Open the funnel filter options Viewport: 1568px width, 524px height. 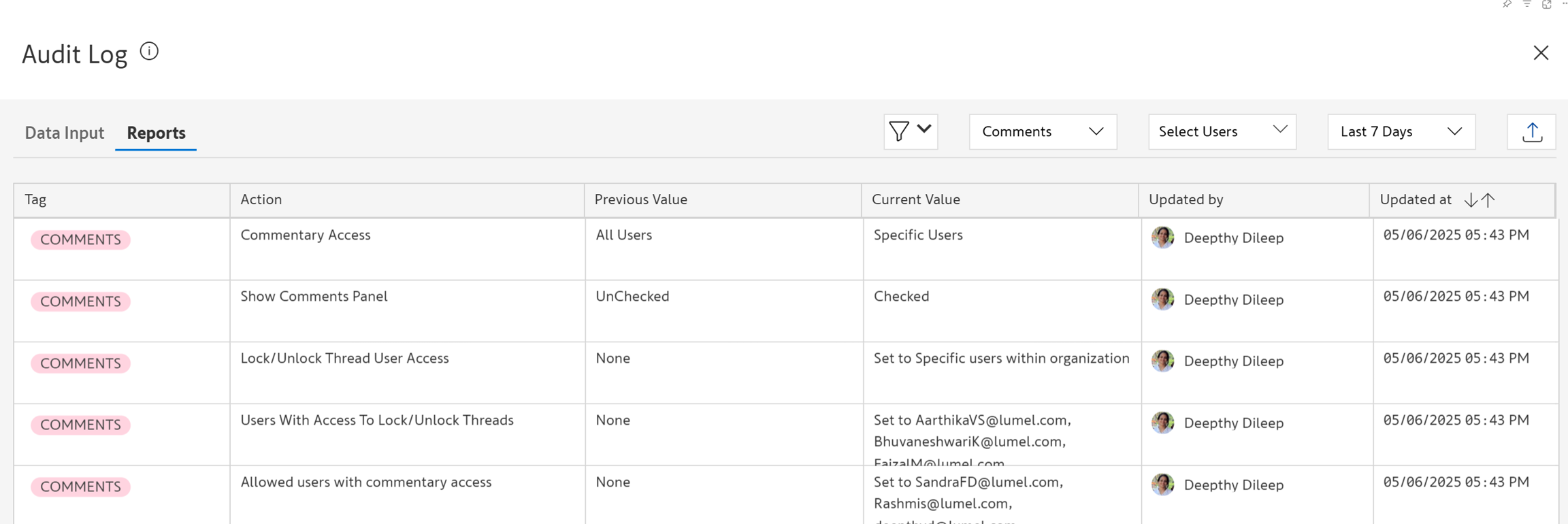point(910,131)
